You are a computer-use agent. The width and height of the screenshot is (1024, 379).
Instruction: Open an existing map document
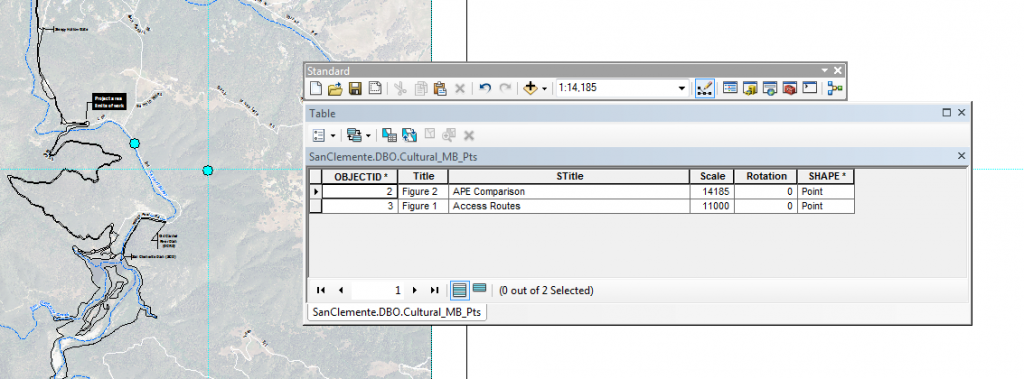tap(335, 88)
